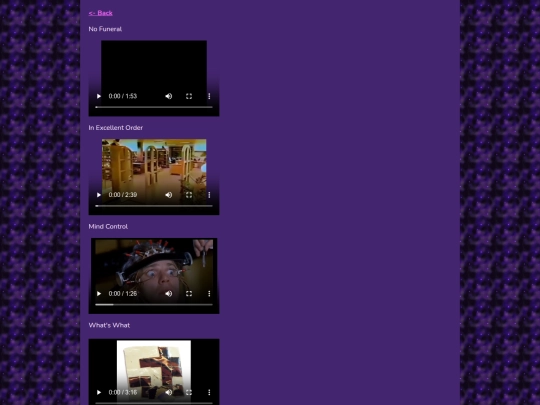Open fullscreen for What's What video
The height and width of the screenshot is (405, 540).
click(x=189, y=392)
